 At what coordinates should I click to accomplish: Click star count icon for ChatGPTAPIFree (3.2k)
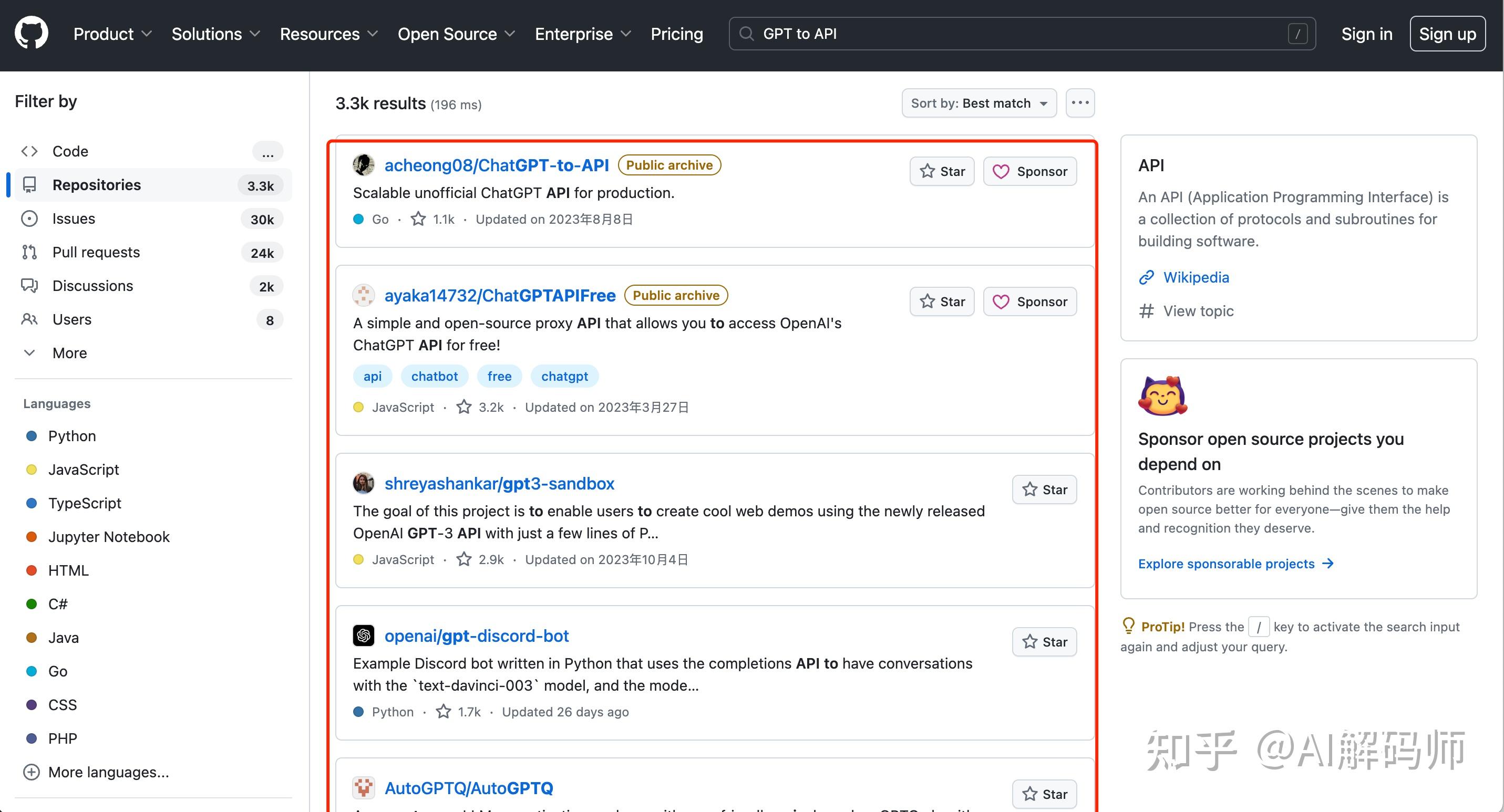(x=463, y=407)
